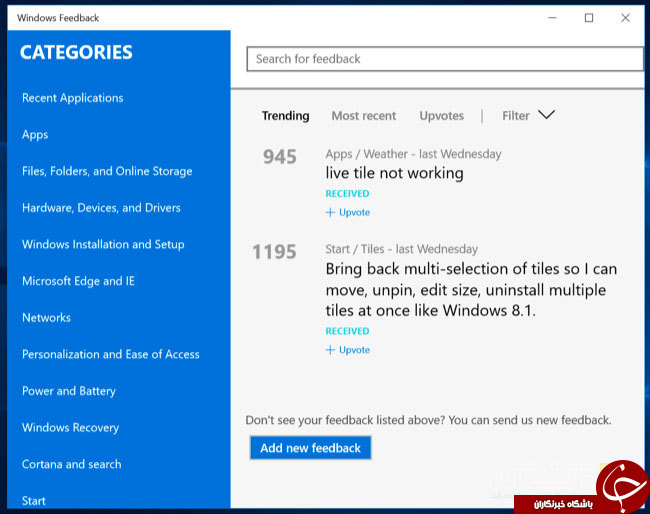Screen dimensions: 650x514
Task: Upvote the live tile not working feedback
Action: coord(348,213)
